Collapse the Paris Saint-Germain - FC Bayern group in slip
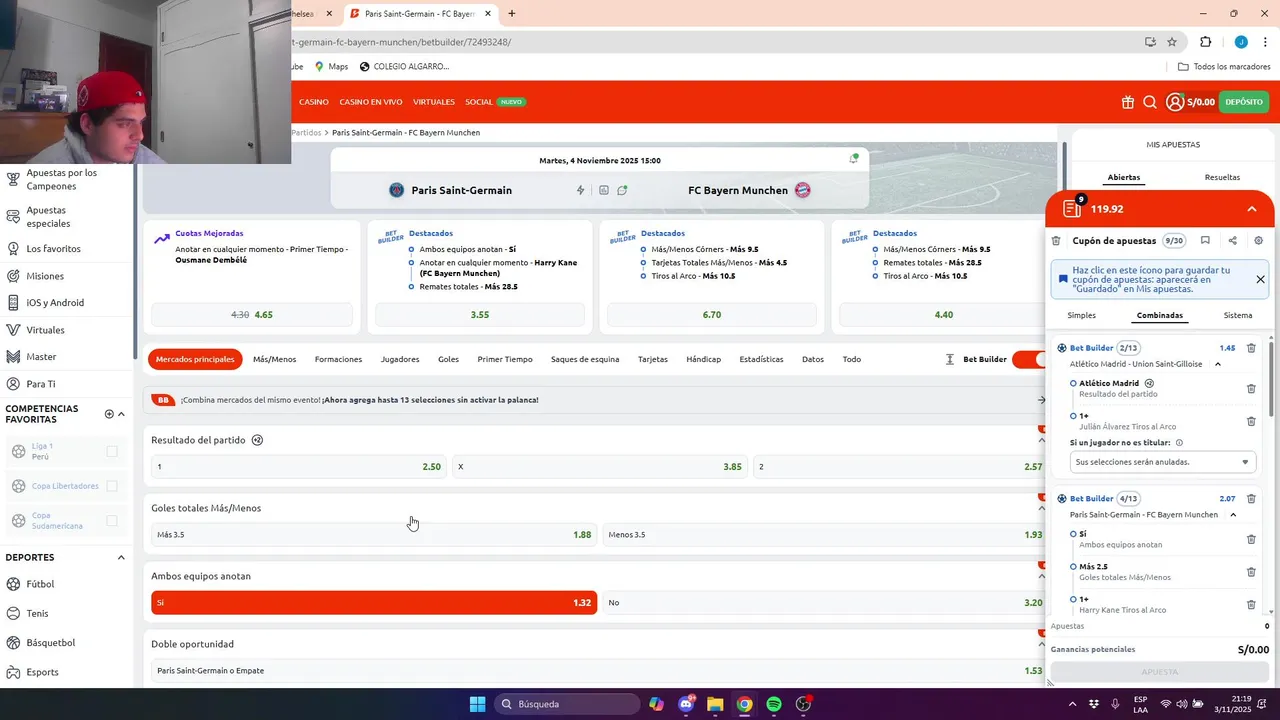Screen dimensions: 1280x720 1233,514
